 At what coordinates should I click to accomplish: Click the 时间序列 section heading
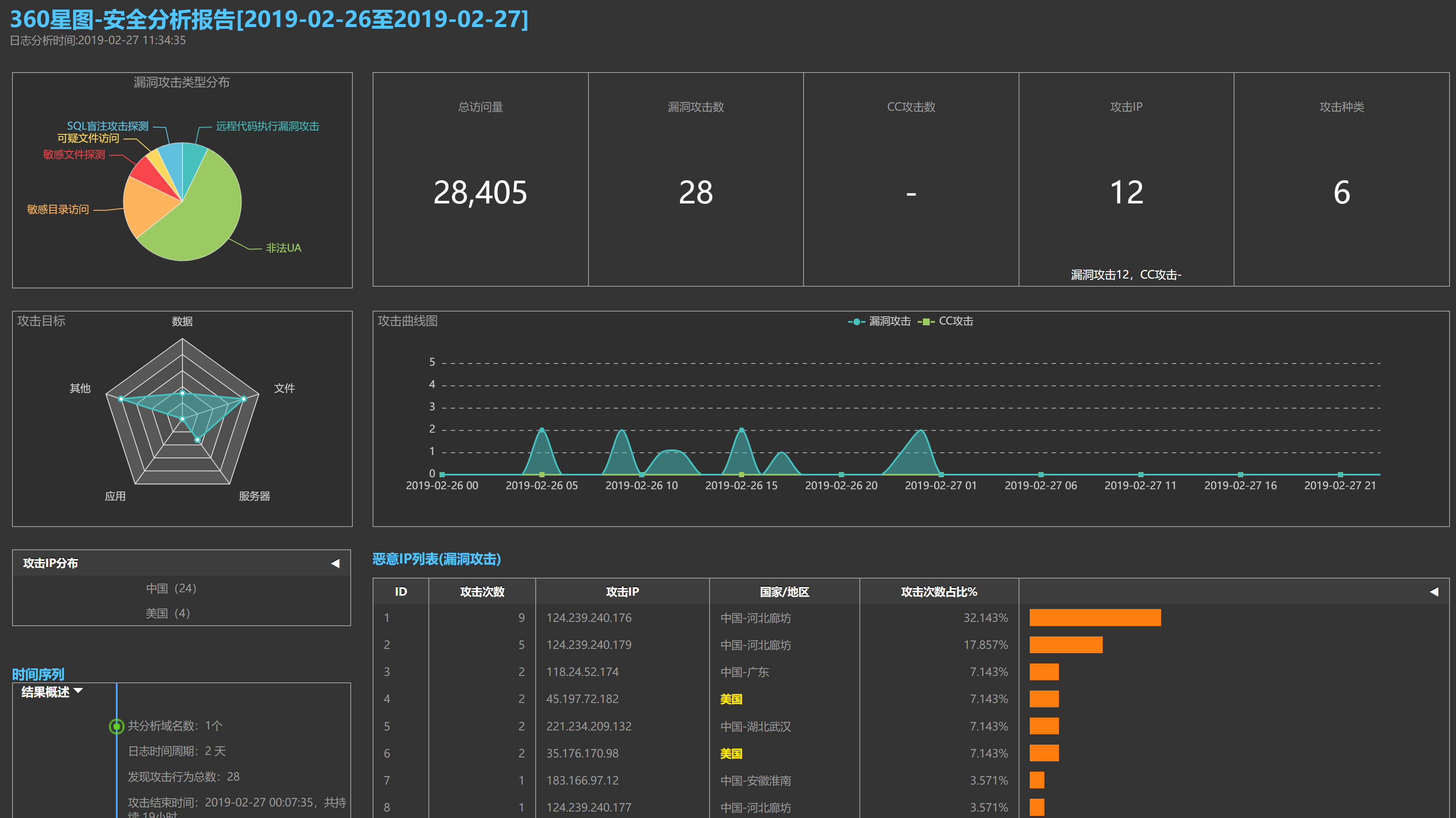coord(38,674)
